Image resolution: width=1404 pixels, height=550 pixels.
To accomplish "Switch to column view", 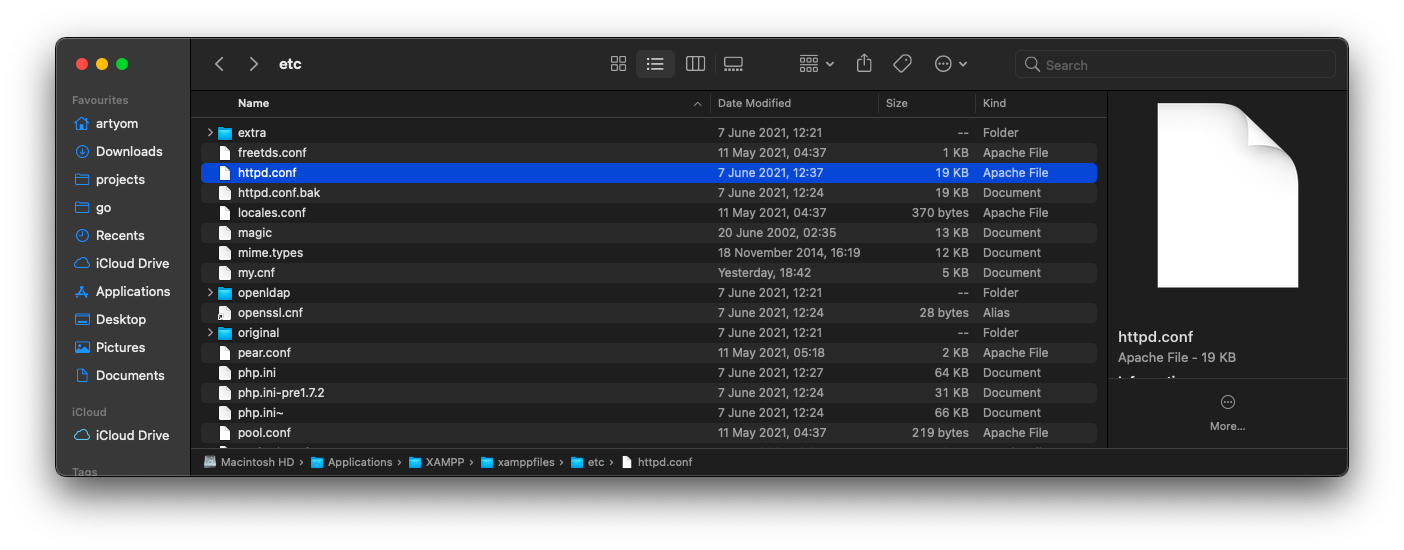I will (x=695, y=64).
